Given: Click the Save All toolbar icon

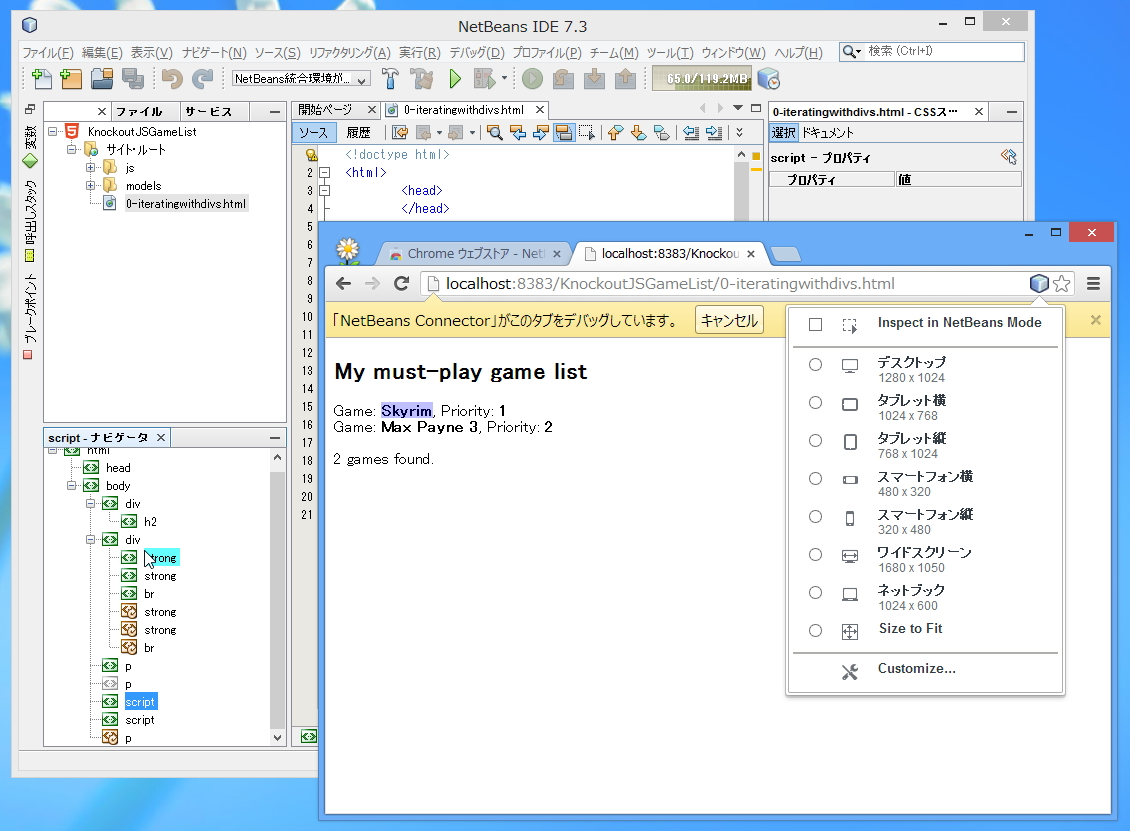Looking at the screenshot, I should pos(133,77).
